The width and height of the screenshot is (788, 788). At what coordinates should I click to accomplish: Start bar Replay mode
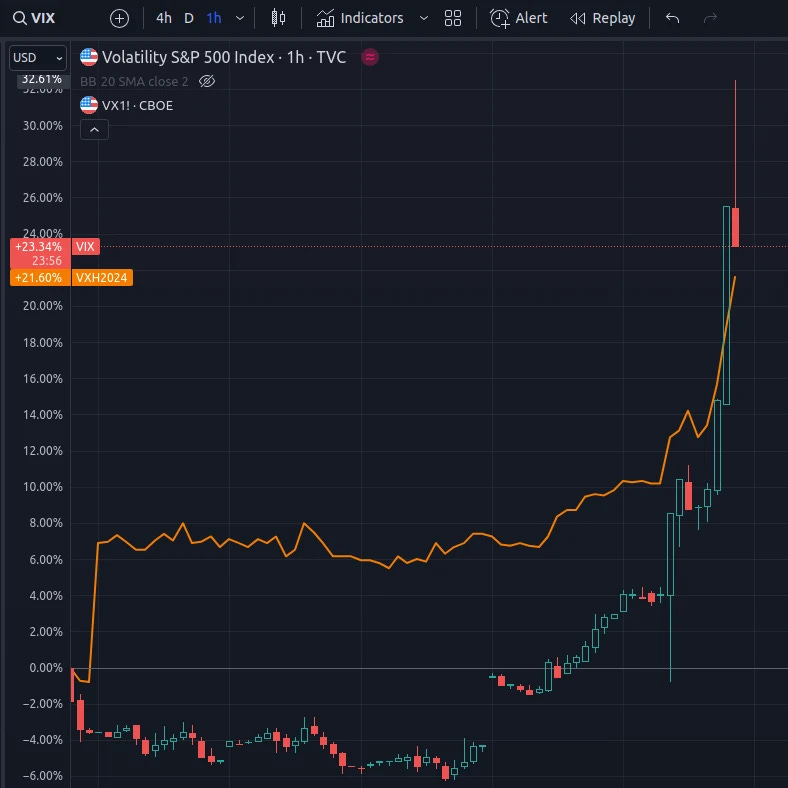(x=603, y=18)
